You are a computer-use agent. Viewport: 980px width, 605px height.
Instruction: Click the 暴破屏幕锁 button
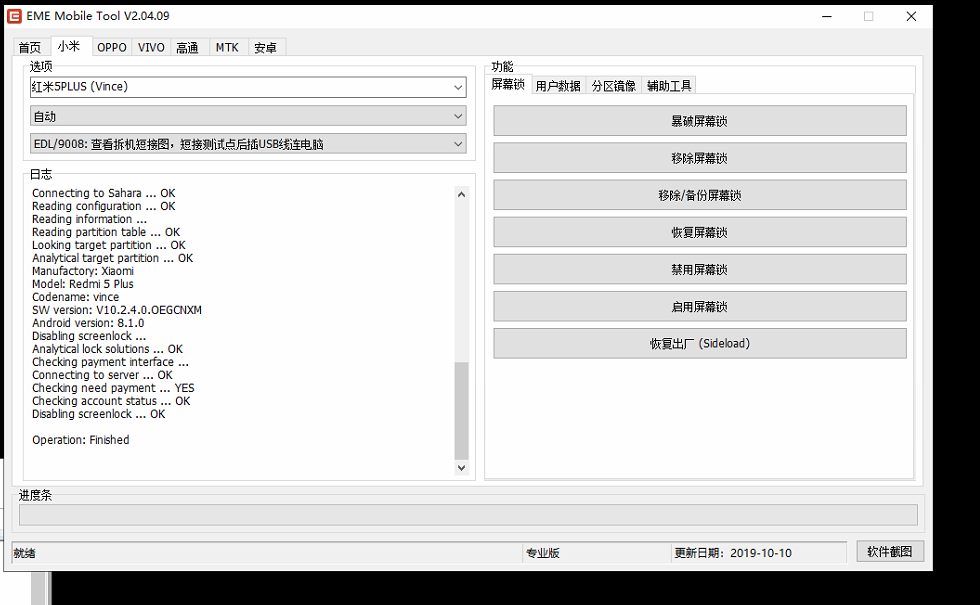click(700, 121)
